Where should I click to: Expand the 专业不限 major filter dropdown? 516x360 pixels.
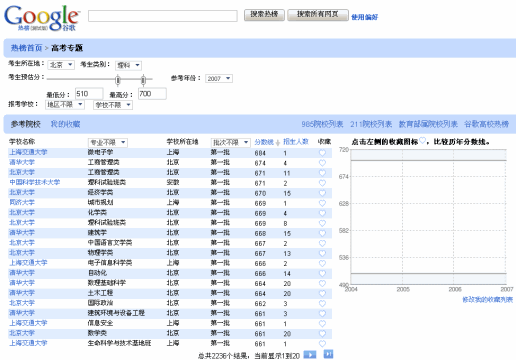pos(108,143)
